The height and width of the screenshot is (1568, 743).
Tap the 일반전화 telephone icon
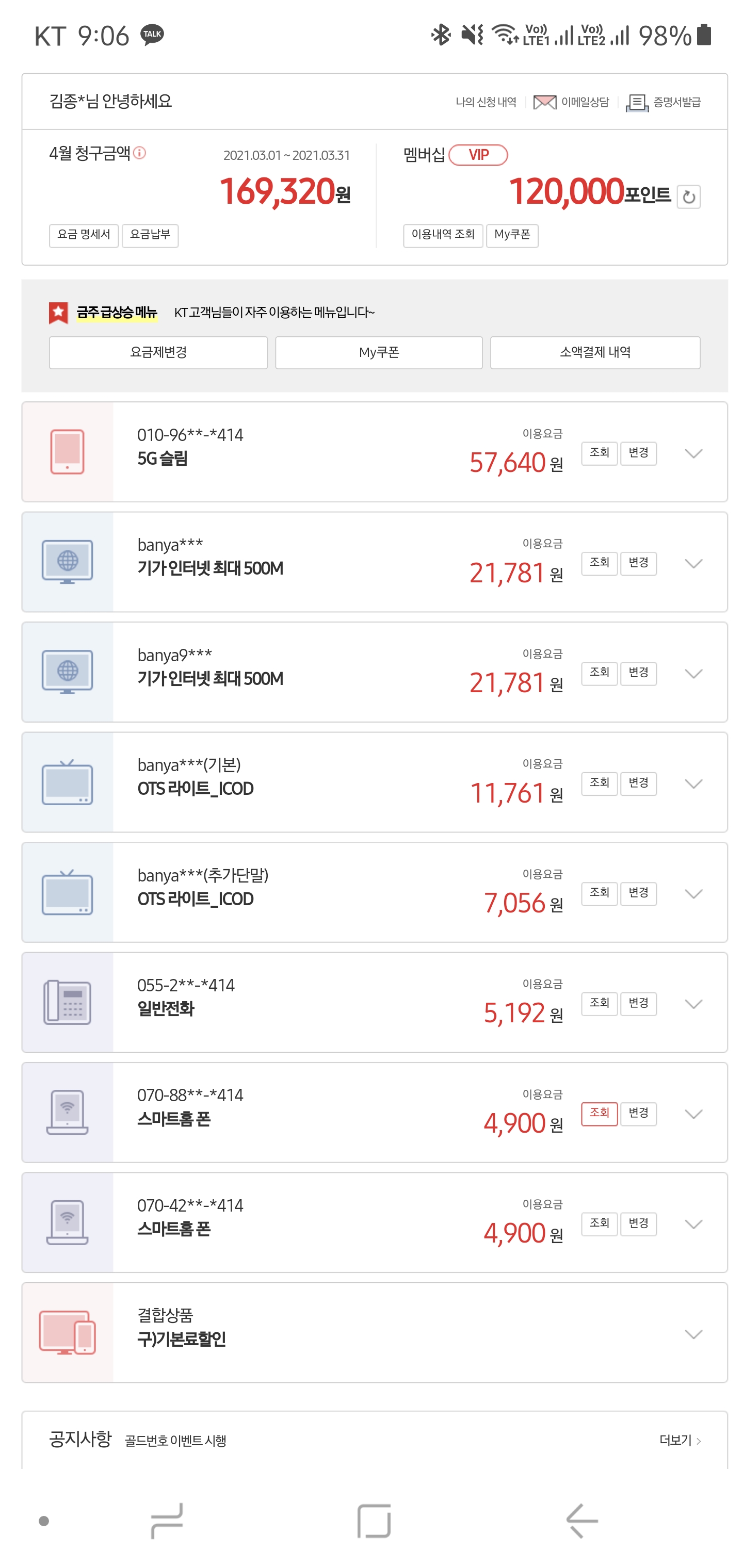pos(67,1002)
